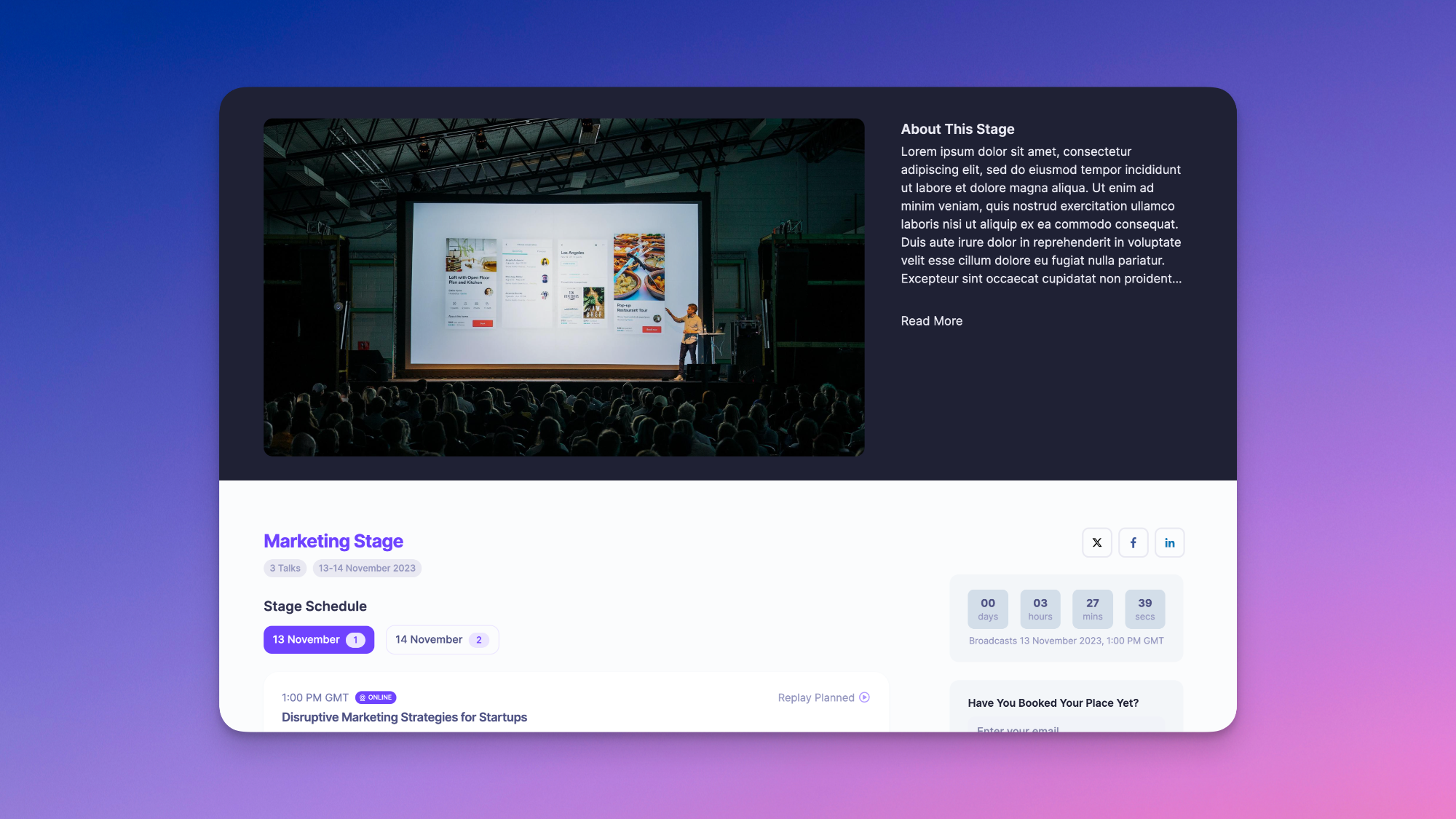Click the Marketing Stage heading

[x=333, y=541]
